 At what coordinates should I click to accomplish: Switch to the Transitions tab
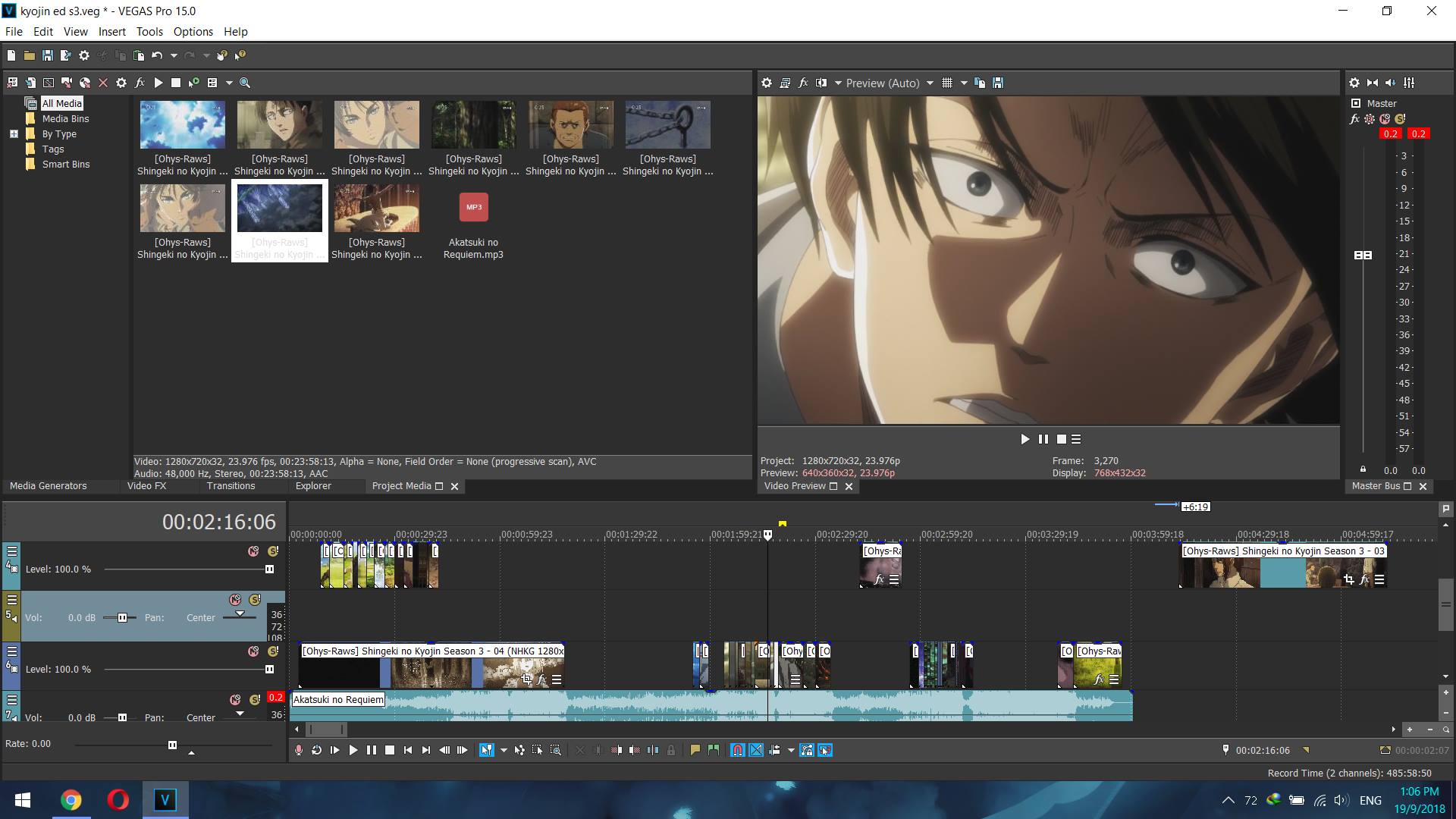[x=231, y=486]
